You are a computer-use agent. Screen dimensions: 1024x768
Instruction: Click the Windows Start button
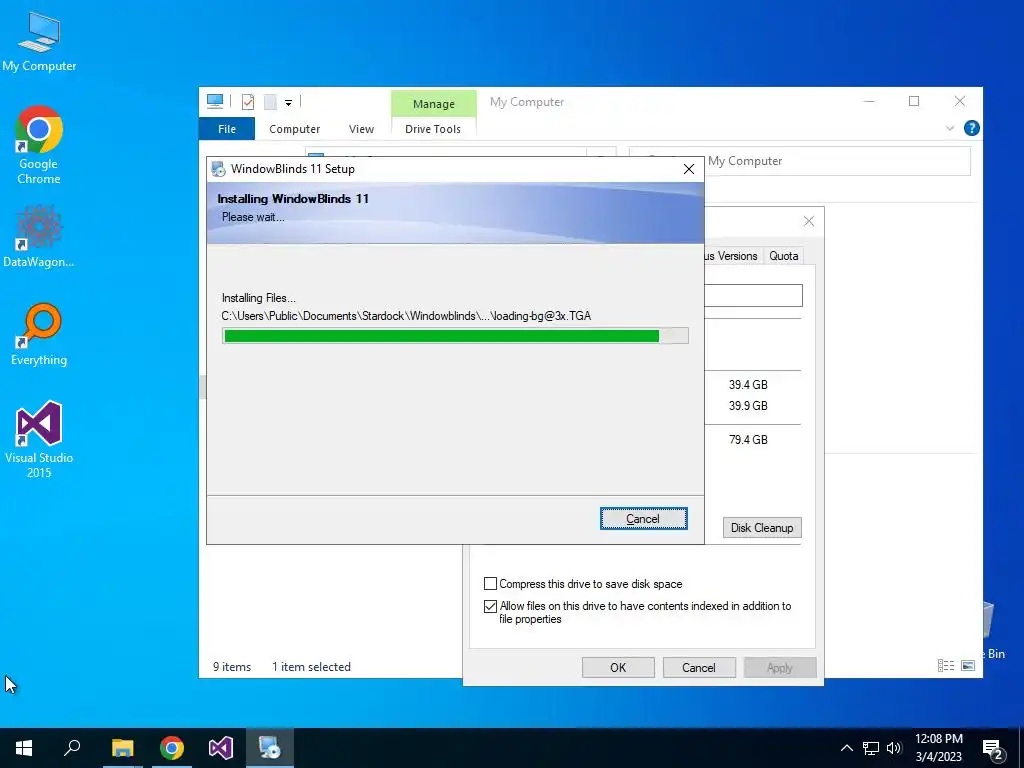[24, 748]
